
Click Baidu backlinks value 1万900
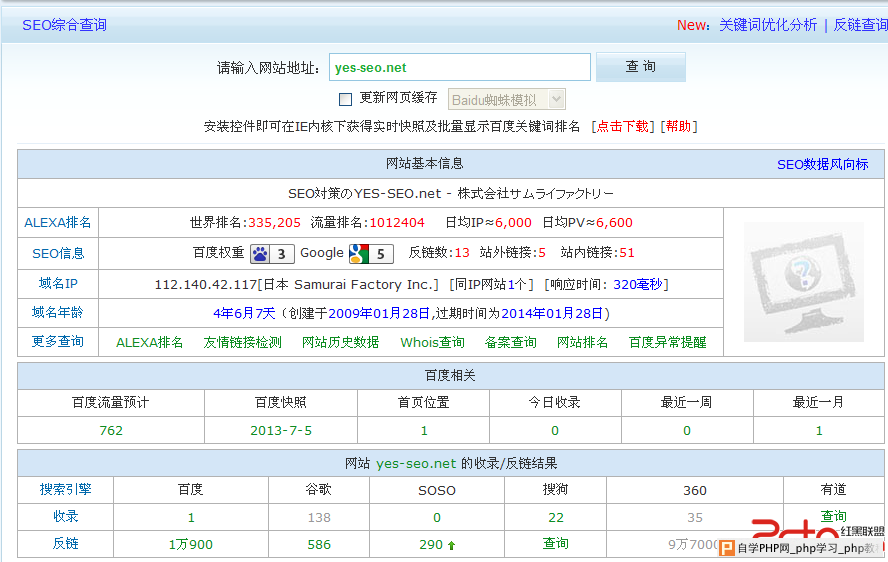click(x=191, y=544)
